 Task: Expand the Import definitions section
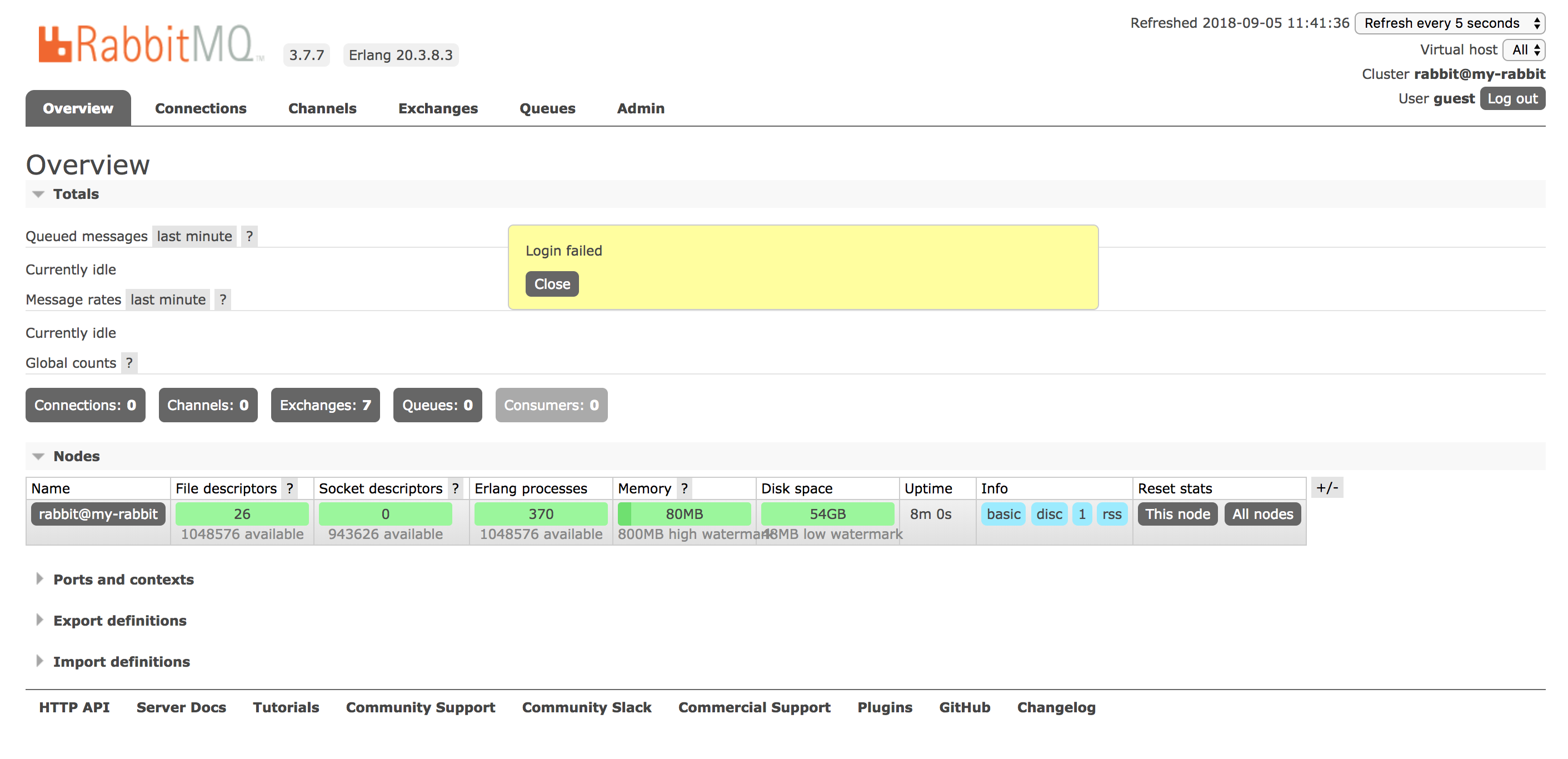tap(121, 662)
